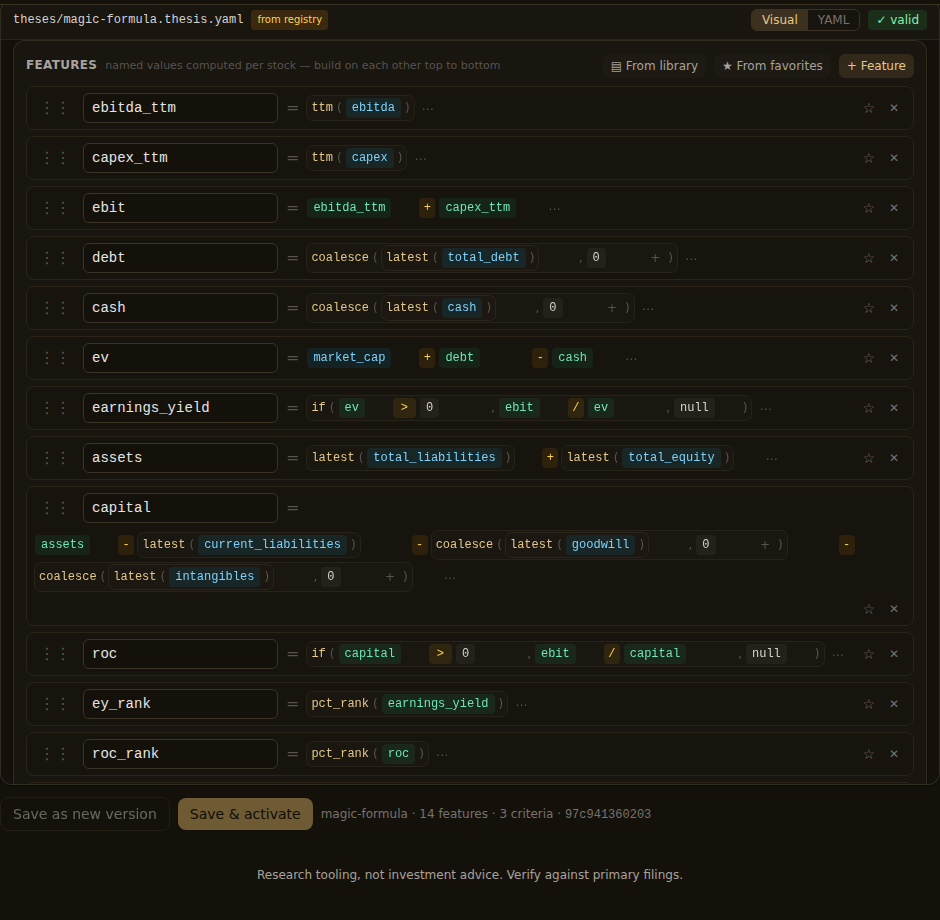Change the minus operator in ev row
The height and width of the screenshot is (920, 940).
coord(540,357)
